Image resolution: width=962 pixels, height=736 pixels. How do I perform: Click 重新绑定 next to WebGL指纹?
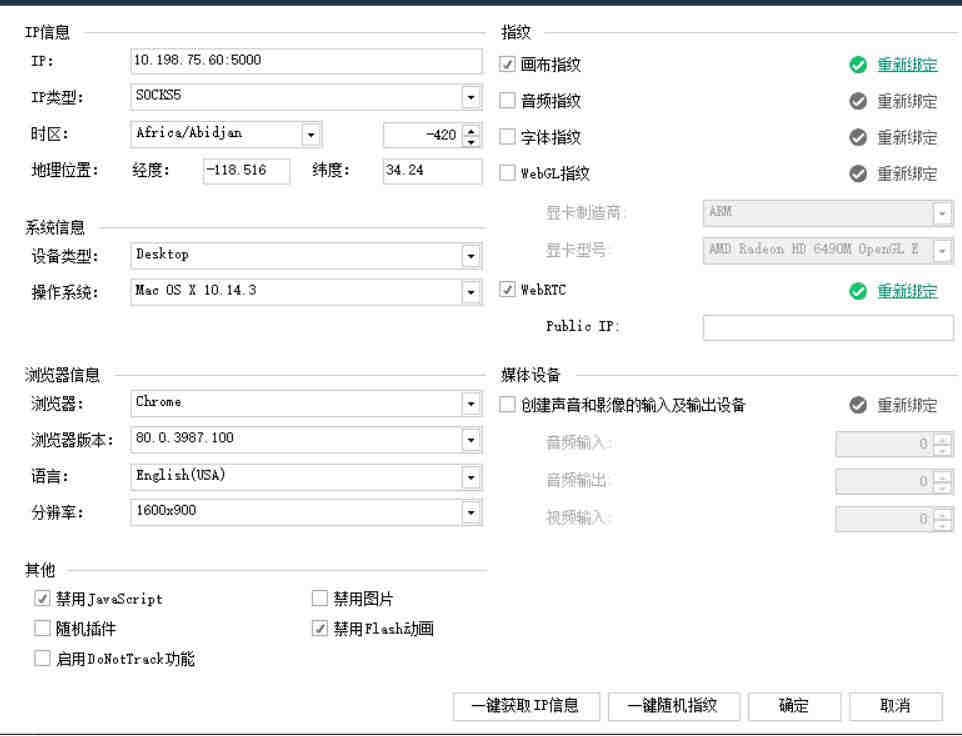[x=907, y=174]
